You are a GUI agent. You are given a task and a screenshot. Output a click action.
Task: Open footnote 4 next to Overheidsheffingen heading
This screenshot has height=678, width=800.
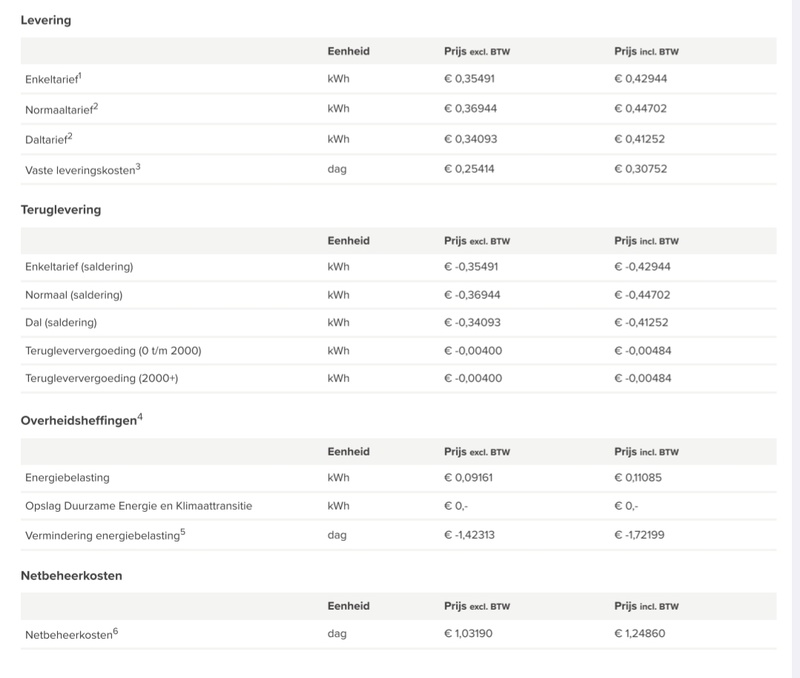pos(140,416)
